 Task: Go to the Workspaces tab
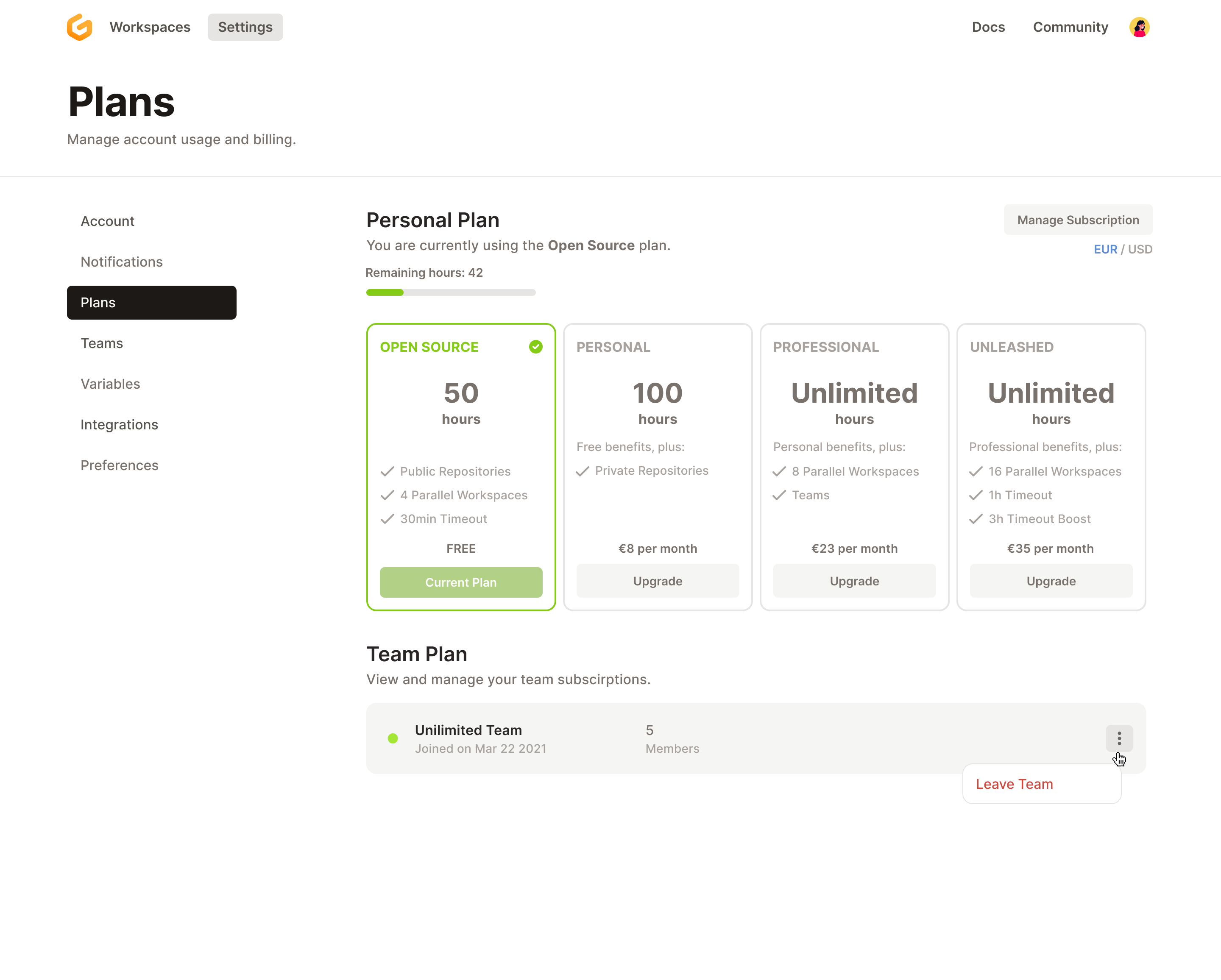coord(150,27)
